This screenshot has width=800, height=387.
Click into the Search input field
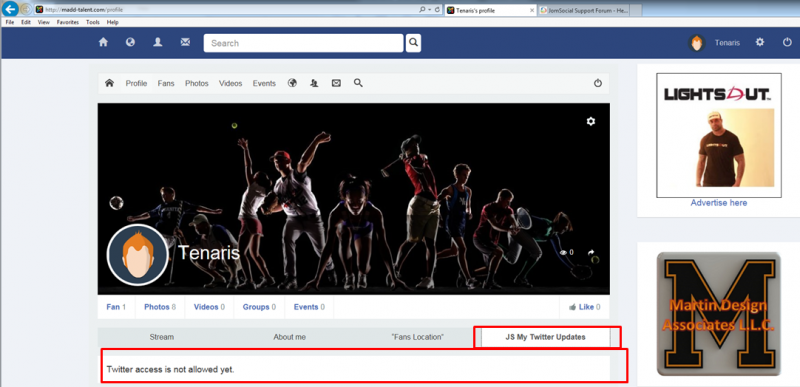304,43
